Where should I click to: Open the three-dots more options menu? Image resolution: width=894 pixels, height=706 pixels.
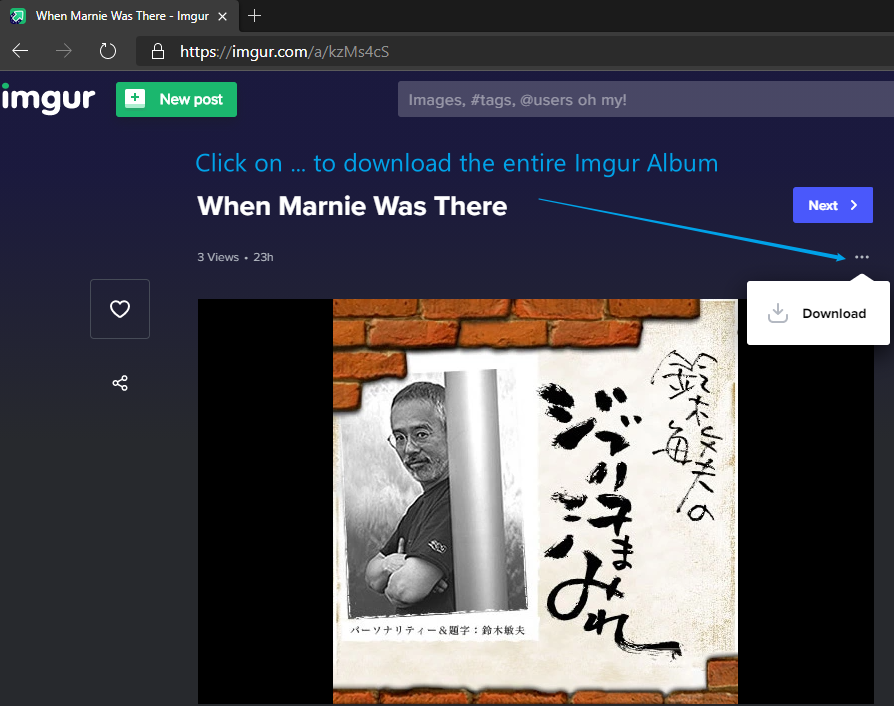[862, 257]
